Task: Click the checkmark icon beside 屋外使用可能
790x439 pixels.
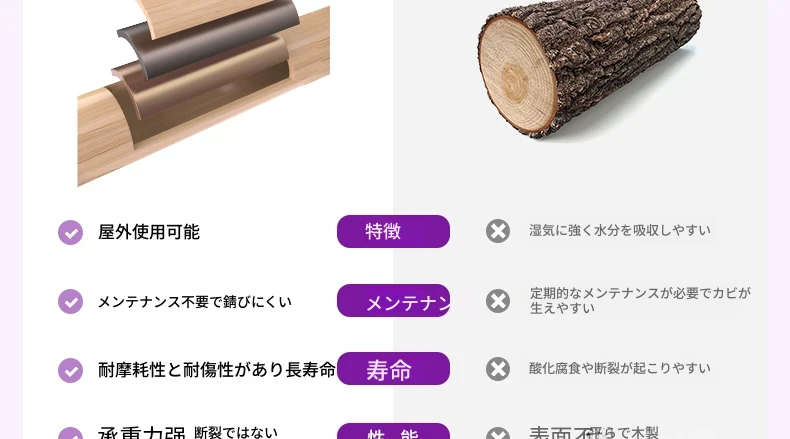Action: (x=71, y=232)
